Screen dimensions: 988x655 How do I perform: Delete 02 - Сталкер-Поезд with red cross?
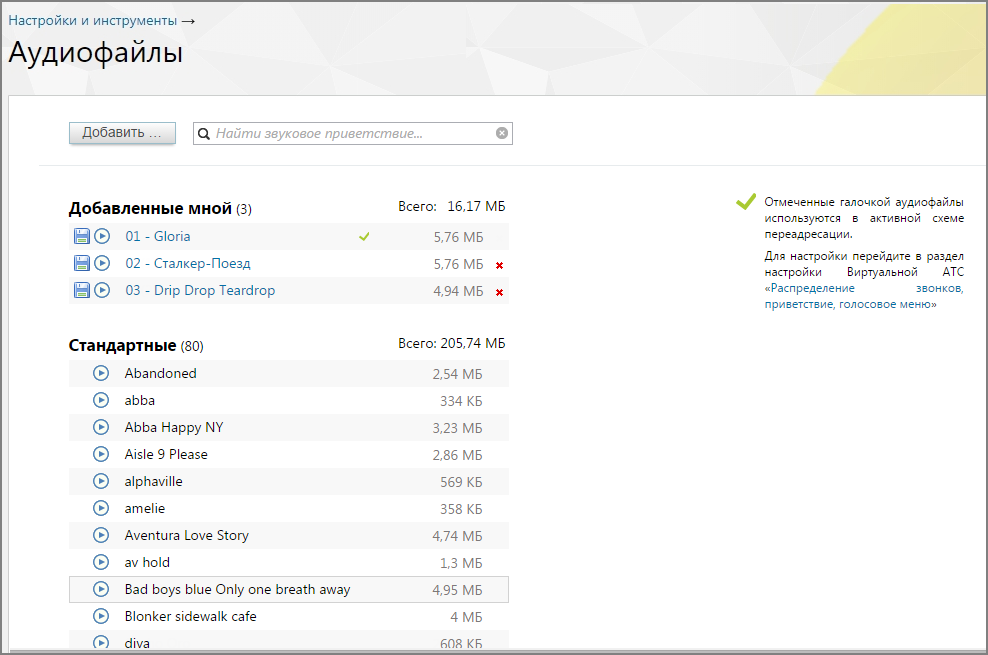tap(500, 265)
